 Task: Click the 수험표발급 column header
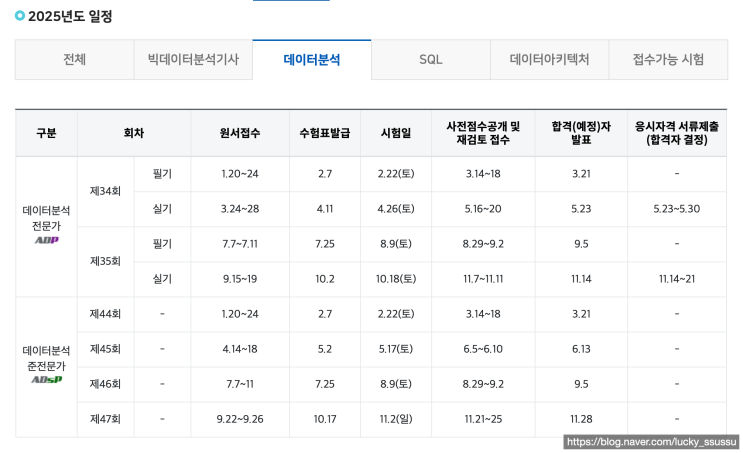tap(324, 133)
